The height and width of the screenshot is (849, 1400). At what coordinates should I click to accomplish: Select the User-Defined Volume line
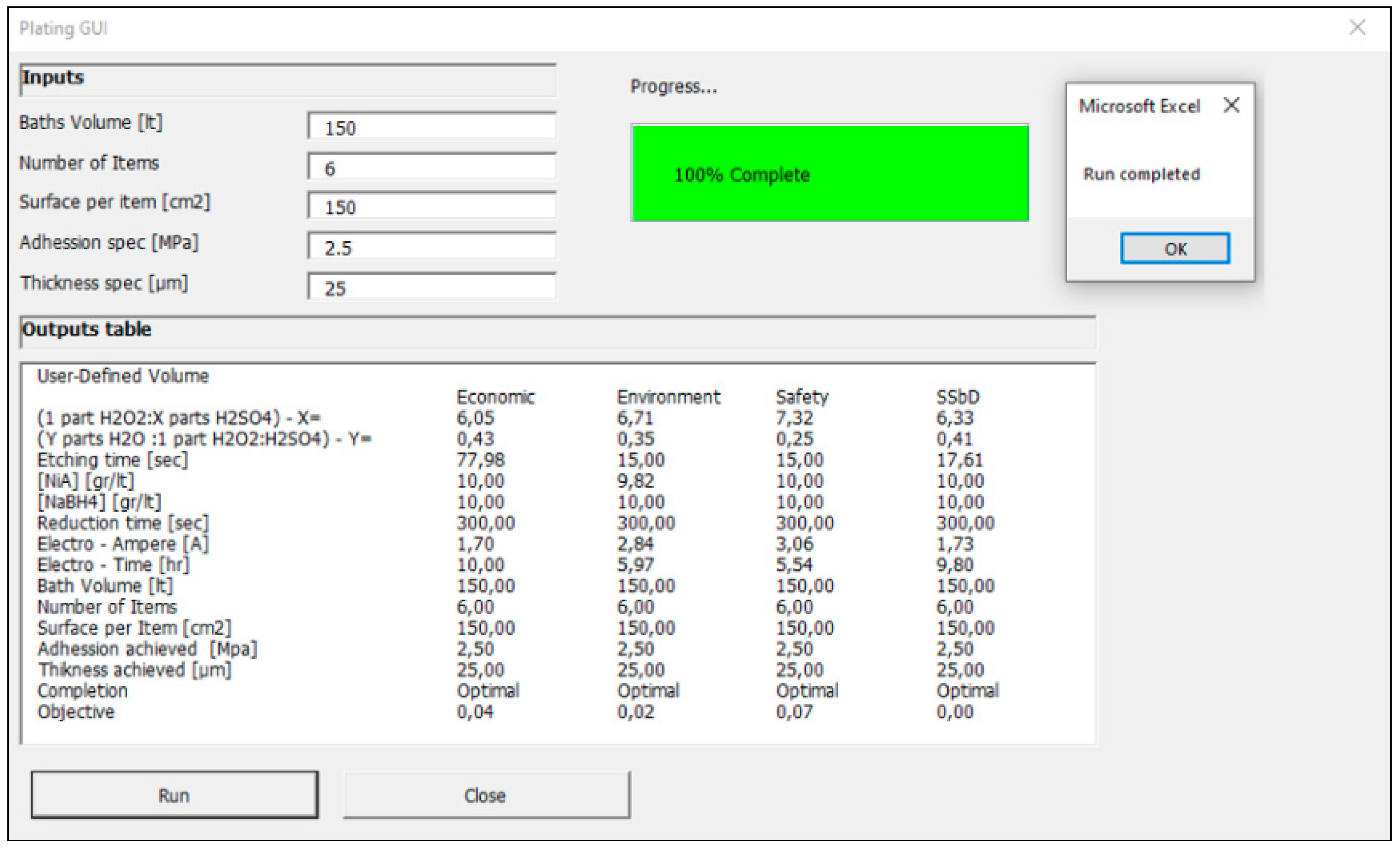[x=123, y=376]
